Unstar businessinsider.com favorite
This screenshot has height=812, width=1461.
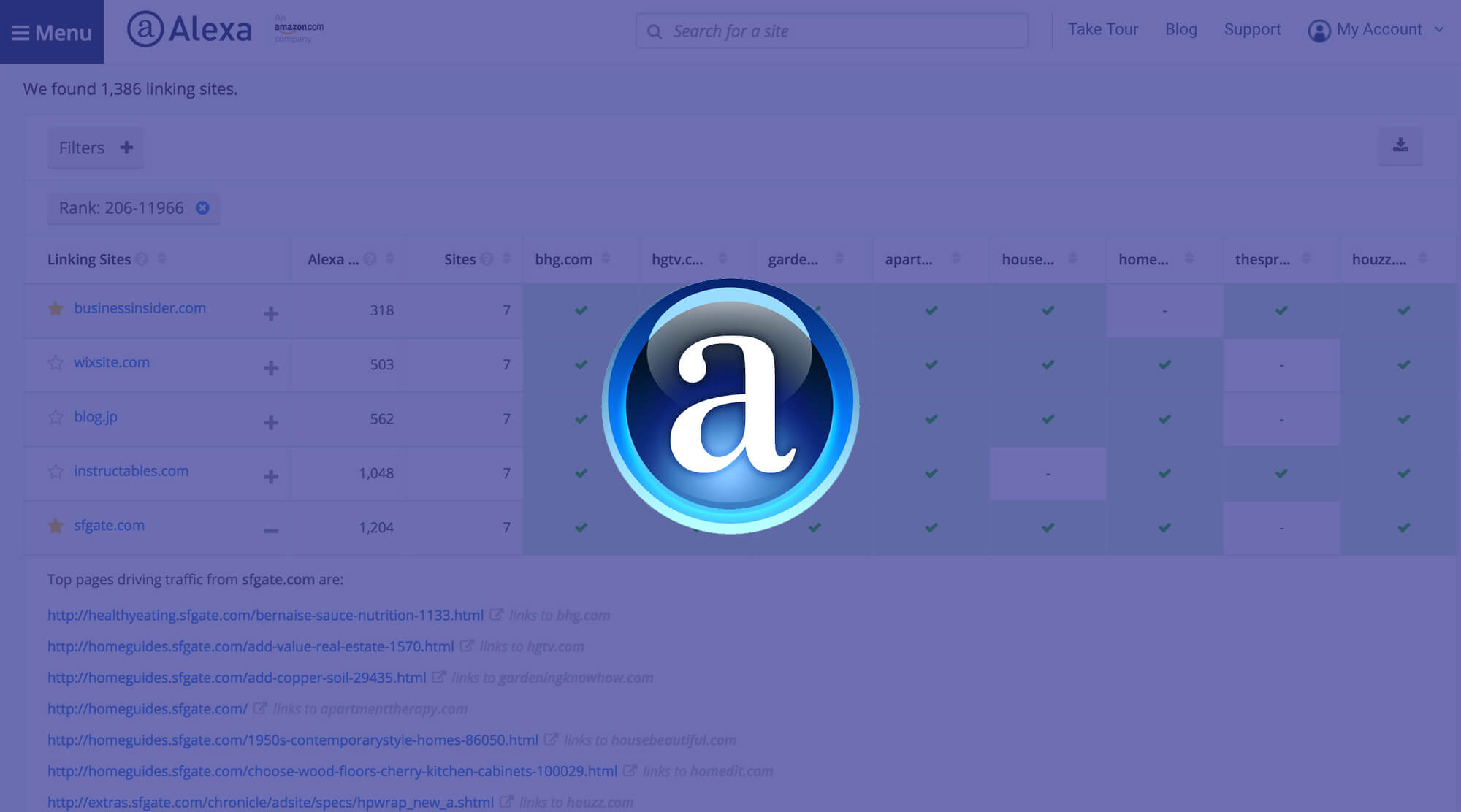[56, 309]
